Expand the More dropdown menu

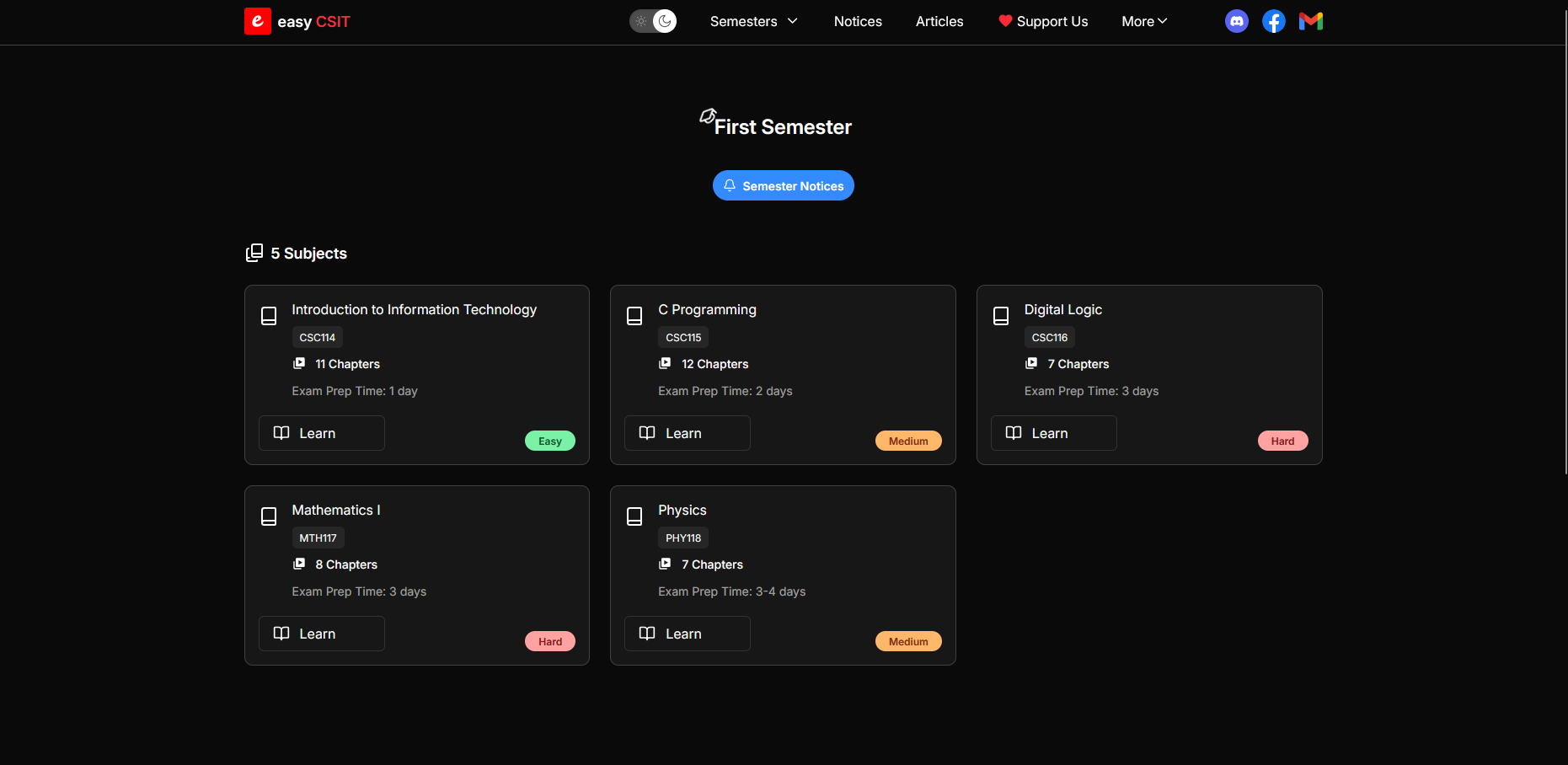point(1144,21)
